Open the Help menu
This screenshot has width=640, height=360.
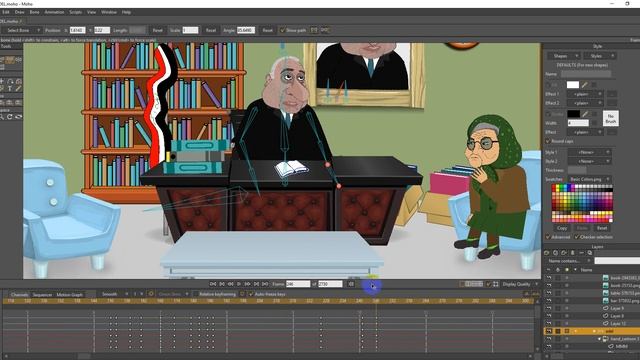[127, 12]
